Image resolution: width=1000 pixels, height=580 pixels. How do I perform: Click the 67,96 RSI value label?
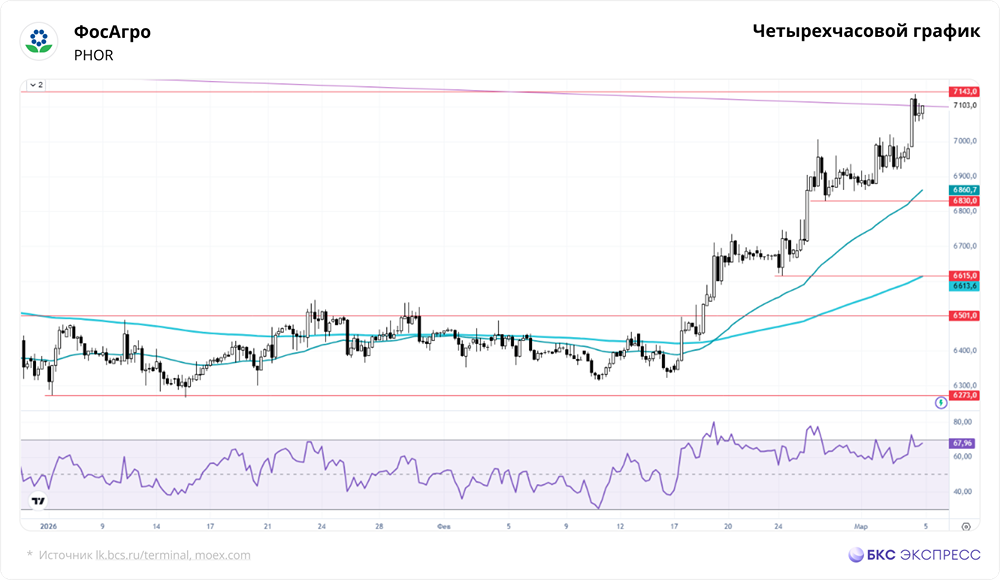pyautogui.click(x=962, y=443)
